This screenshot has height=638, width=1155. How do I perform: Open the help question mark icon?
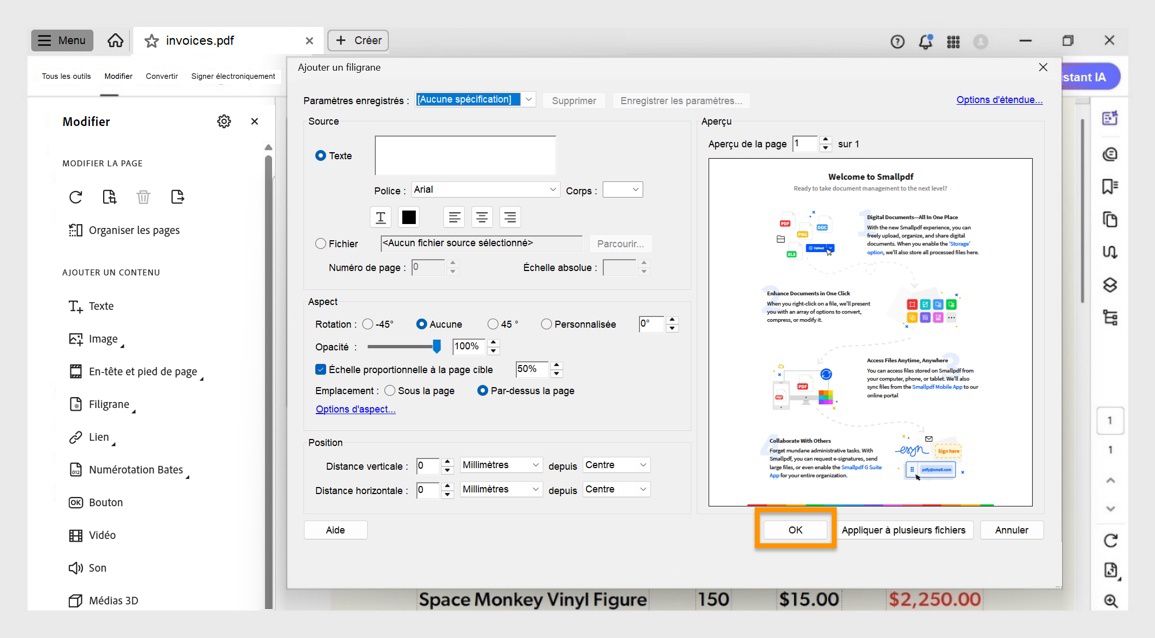tap(897, 42)
